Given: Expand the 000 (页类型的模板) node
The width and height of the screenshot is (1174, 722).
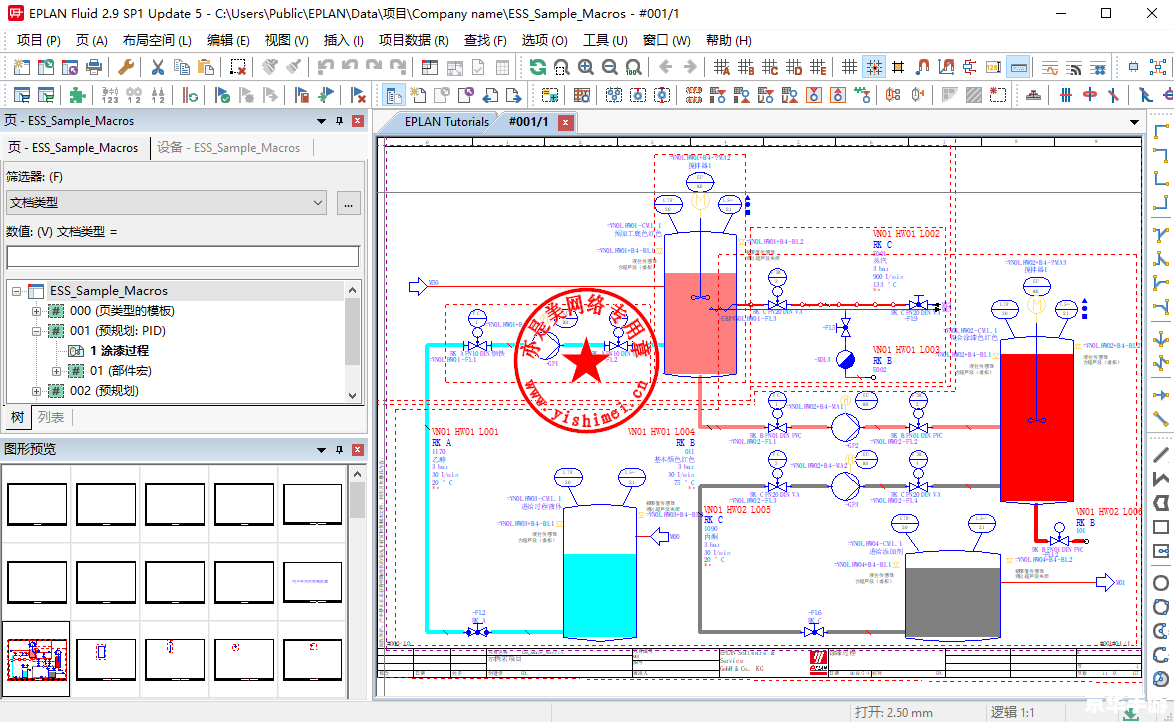Looking at the screenshot, I should [x=36, y=311].
